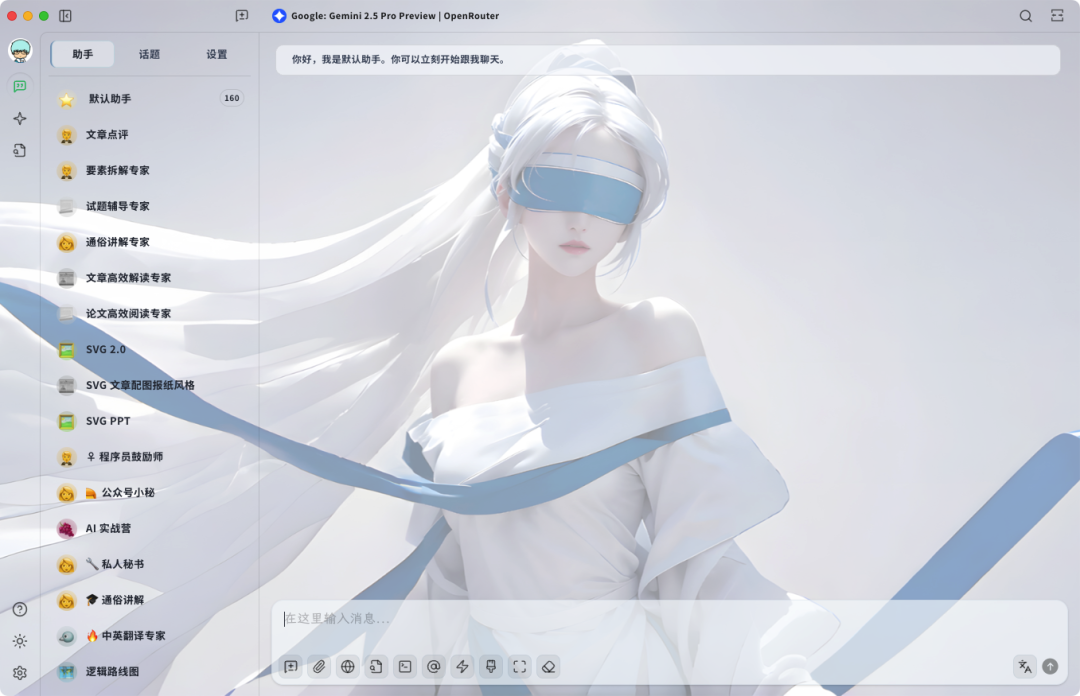Open the knowledge base document icon
This screenshot has height=696, width=1080.
[x=376, y=666]
